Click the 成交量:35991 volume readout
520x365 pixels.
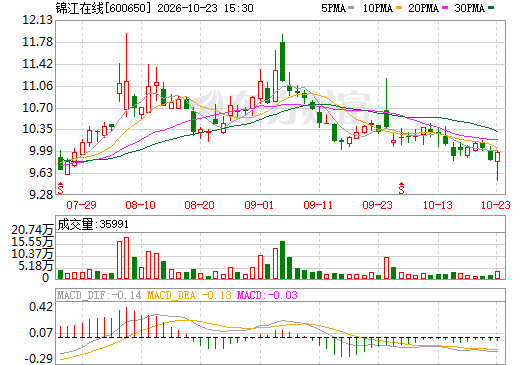93,224
